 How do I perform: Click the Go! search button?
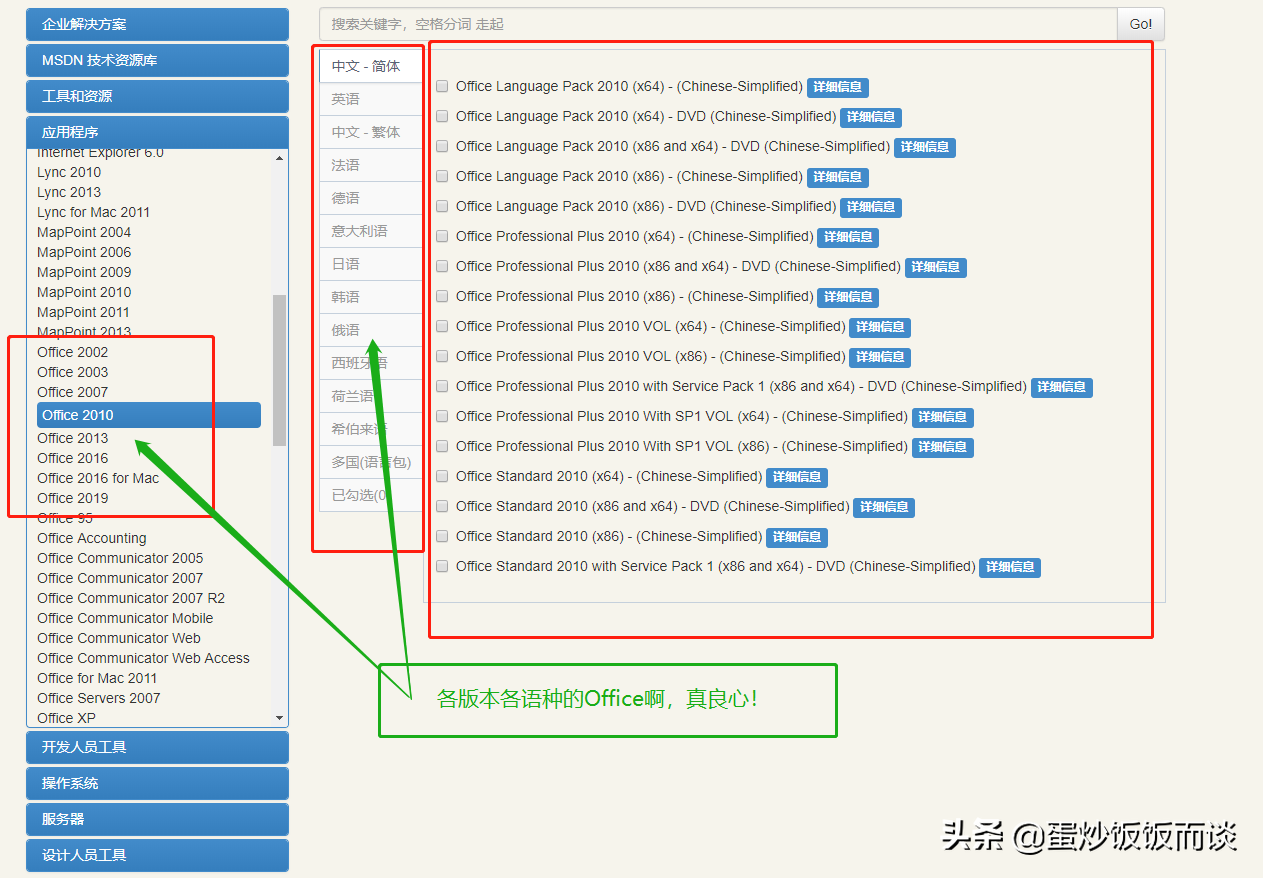click(1141, 24)
